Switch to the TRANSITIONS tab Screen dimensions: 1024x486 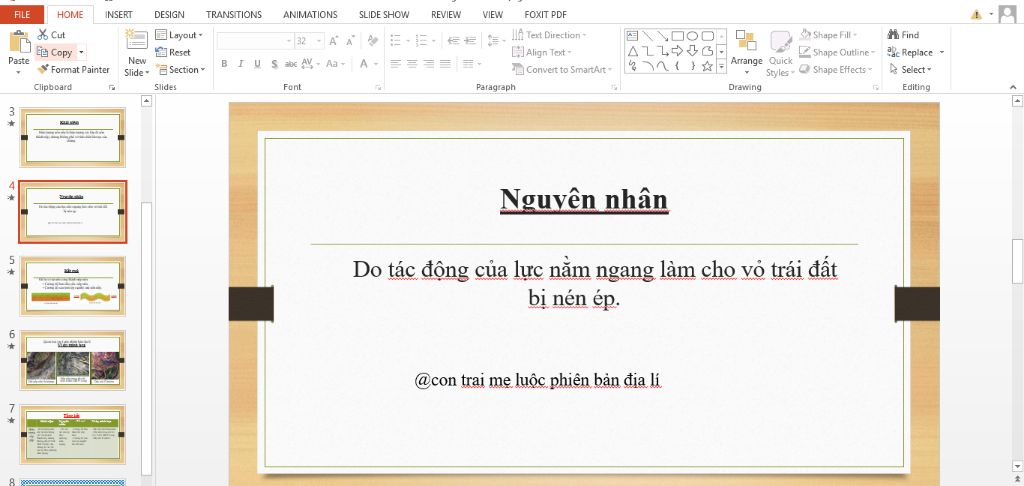pos(234,14)
